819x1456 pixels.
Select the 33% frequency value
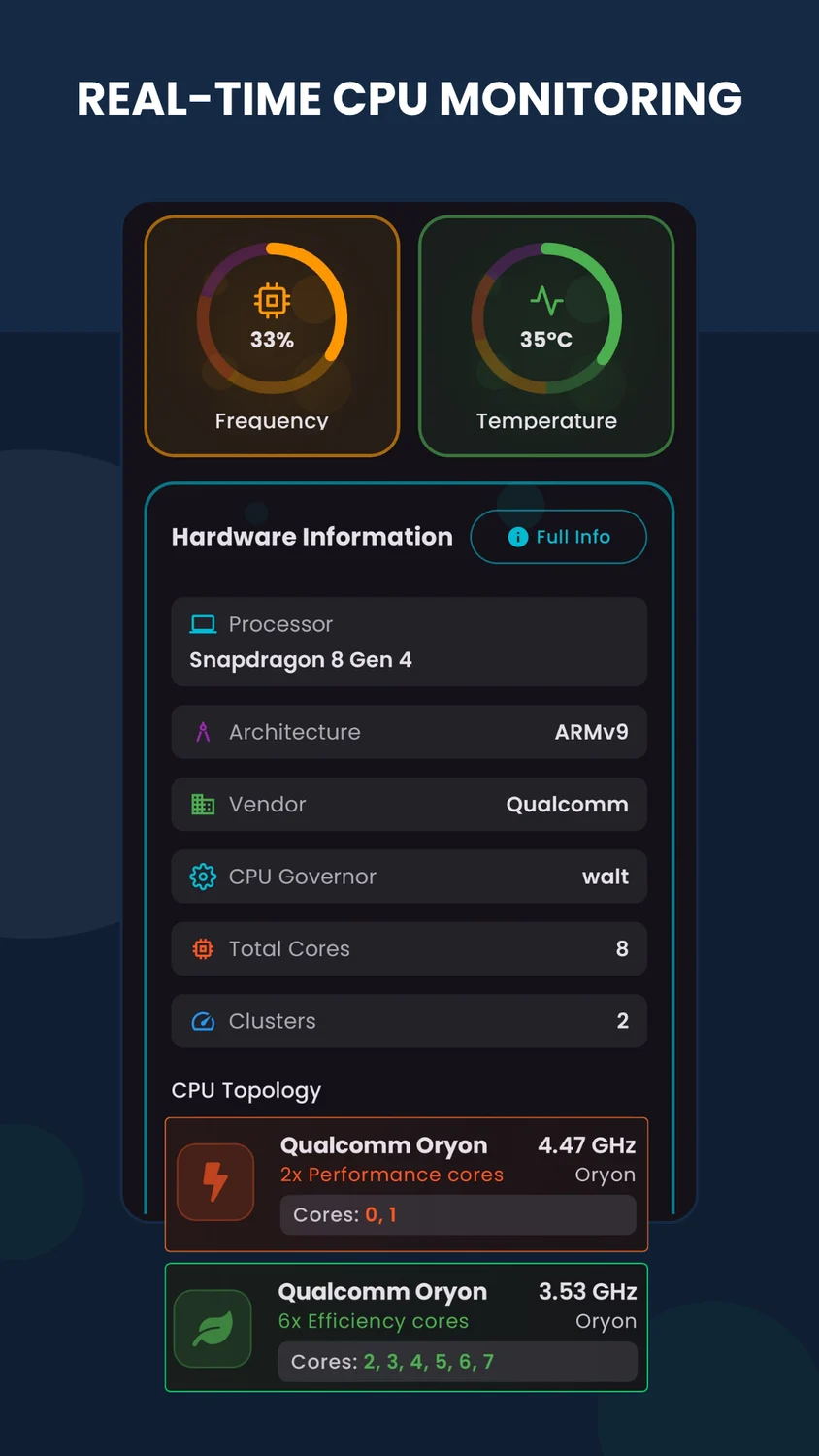272,340
